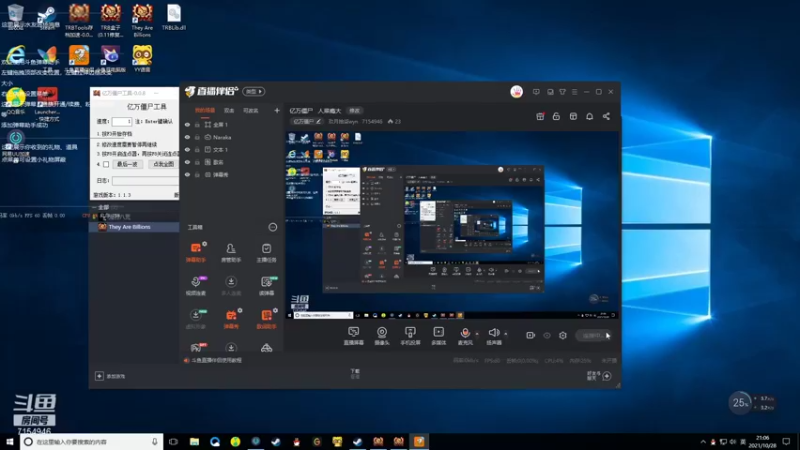Click the first button in row 4 of 亿万僵尸工具
The height and width of the screenshot is (450, 800).
[x=127, y=164]
